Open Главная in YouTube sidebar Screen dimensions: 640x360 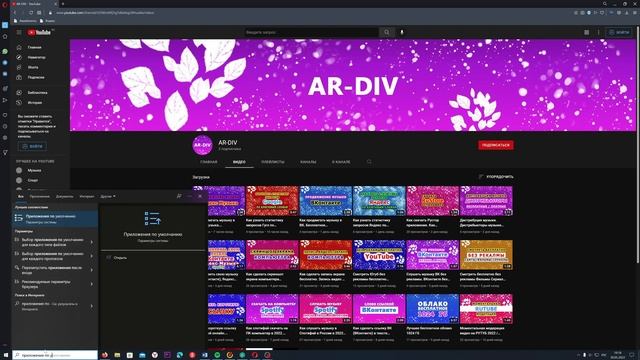point(40,47)
